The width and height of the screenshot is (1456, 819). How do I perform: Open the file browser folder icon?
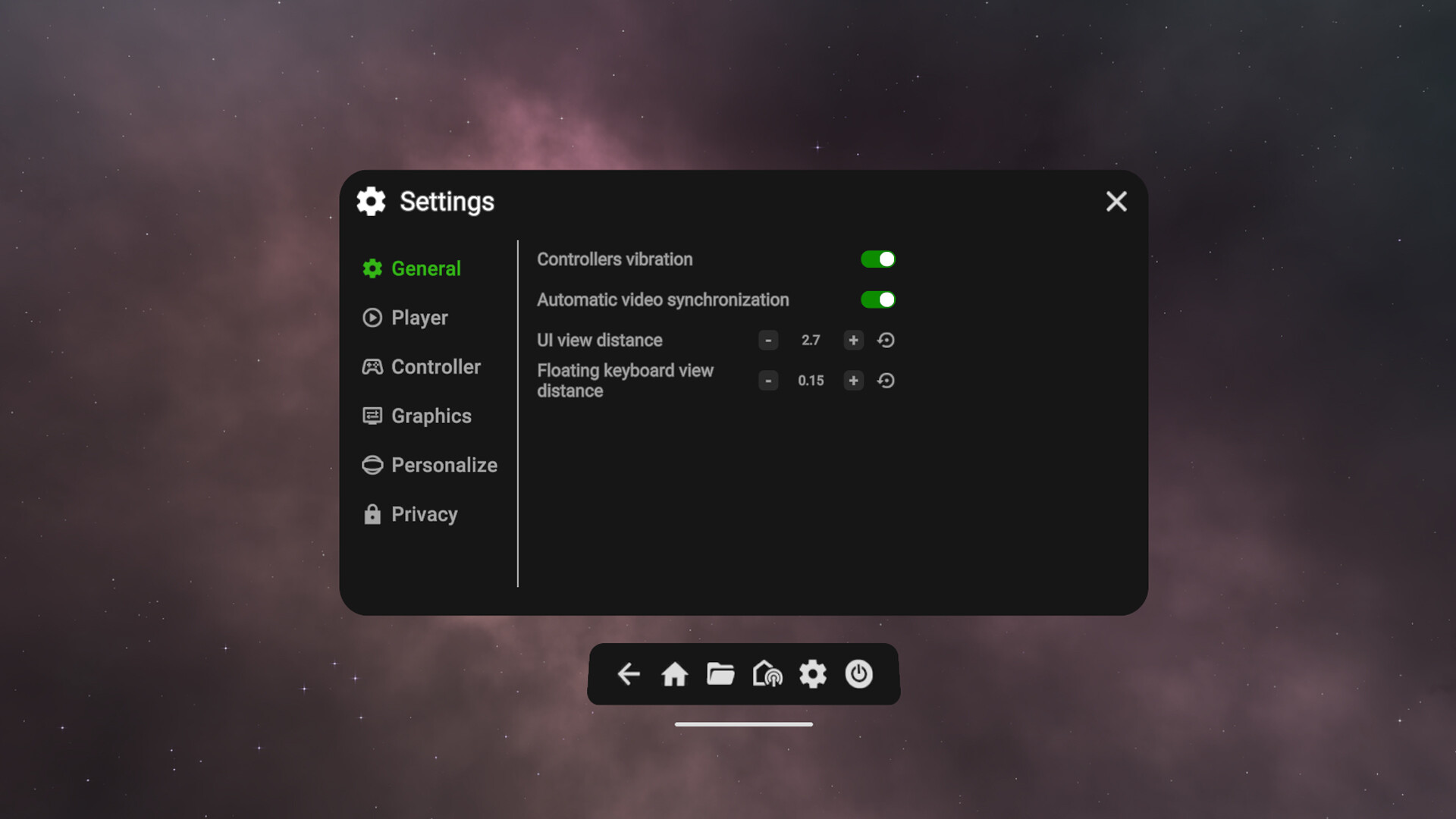pyautogui.click(x=720, y=673)
